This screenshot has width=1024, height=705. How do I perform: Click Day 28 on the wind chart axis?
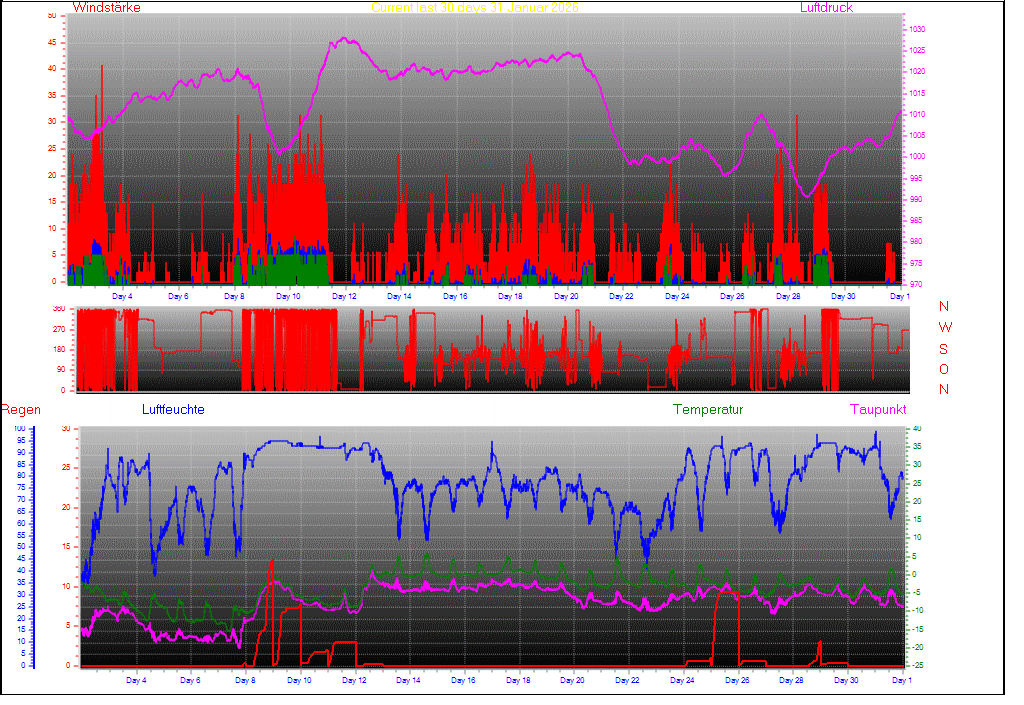[x=789, y=296]
